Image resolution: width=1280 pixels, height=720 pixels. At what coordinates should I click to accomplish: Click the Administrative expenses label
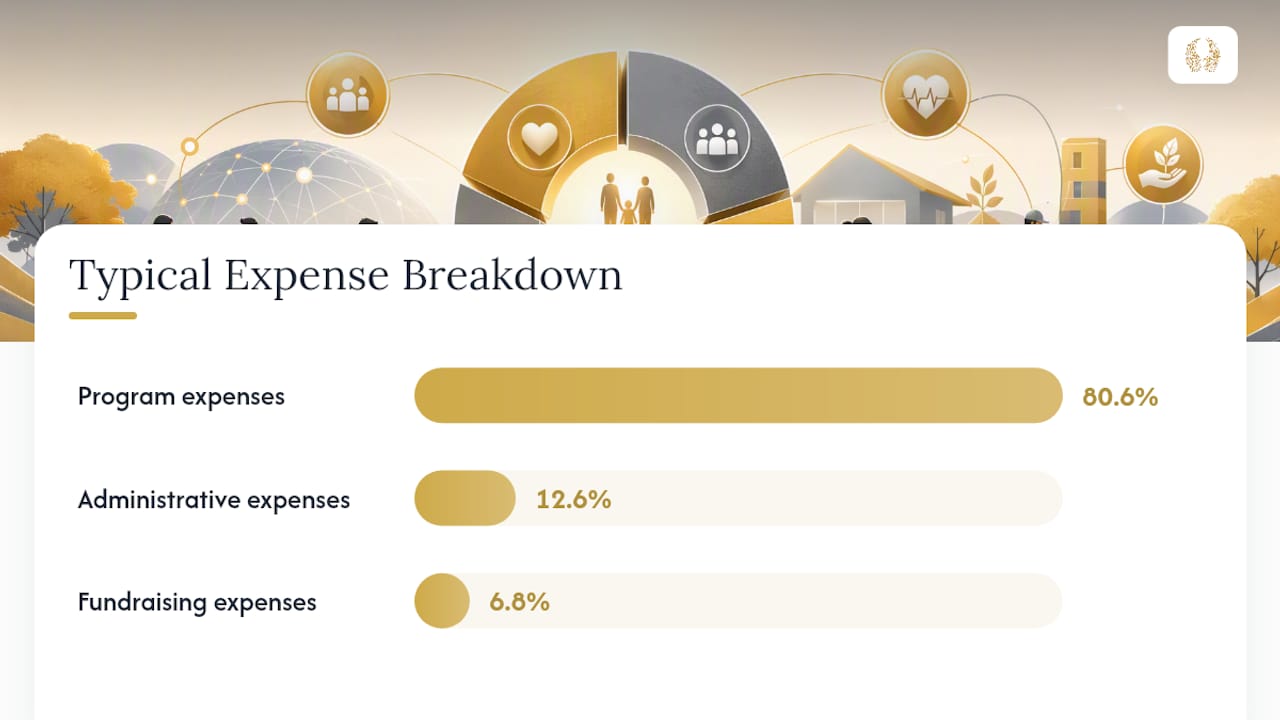(x=214, y=499)
